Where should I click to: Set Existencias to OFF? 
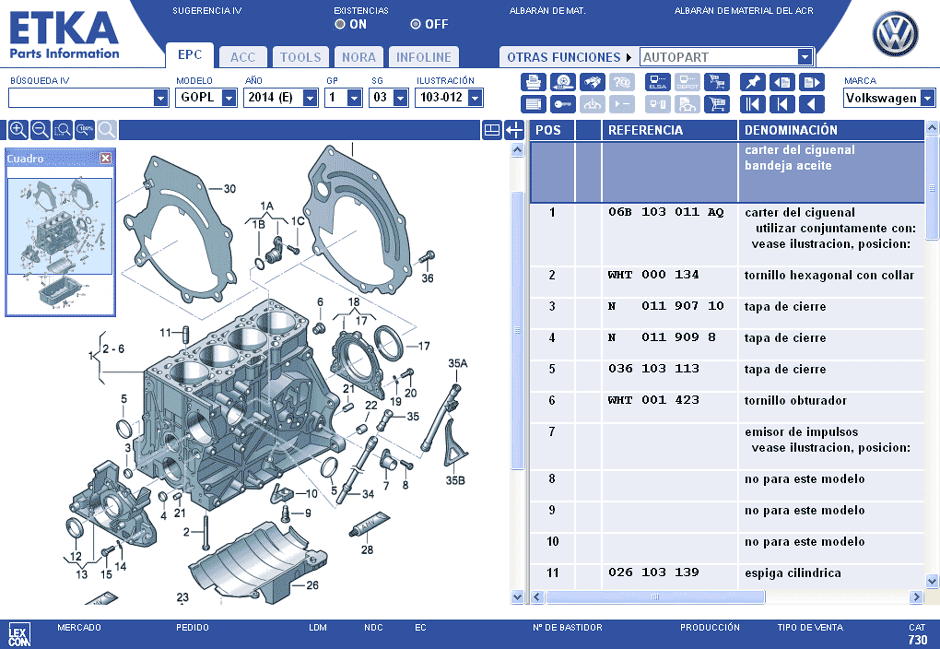pos(415,25)
